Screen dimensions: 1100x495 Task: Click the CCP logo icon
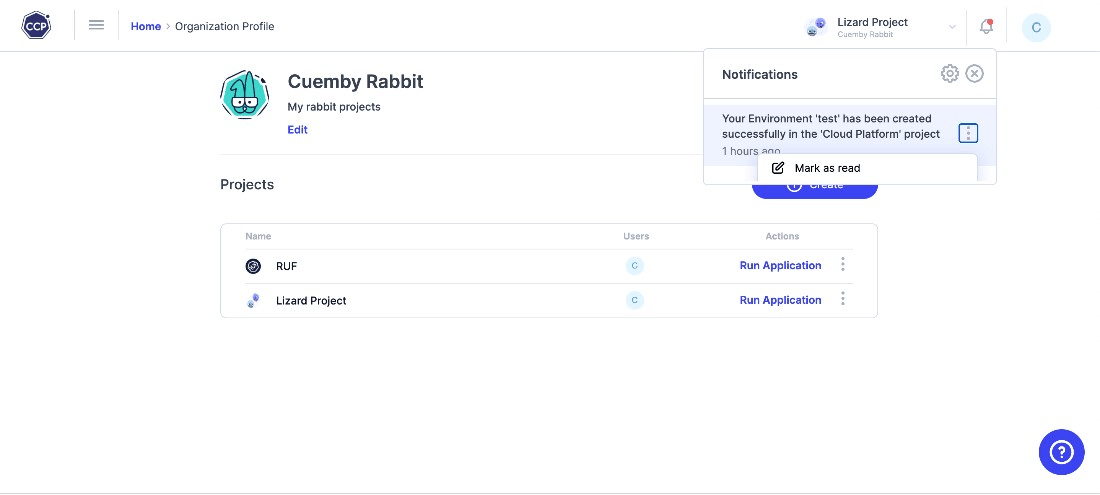tap(36, 26)
